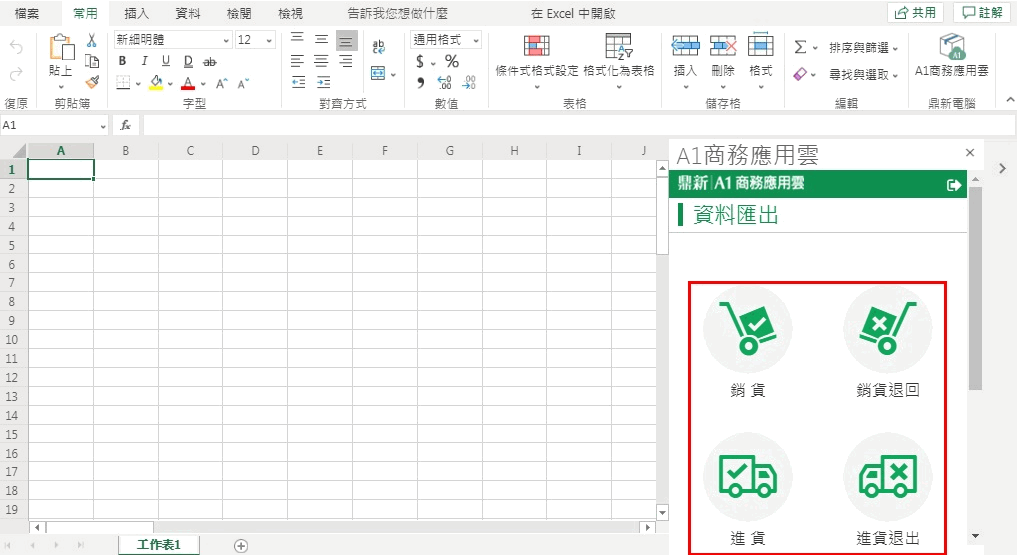The width and height of the screenshot is (1017, 557).
Task: Open 排序與篩選 sort and filter
Action: pos(863,47)
